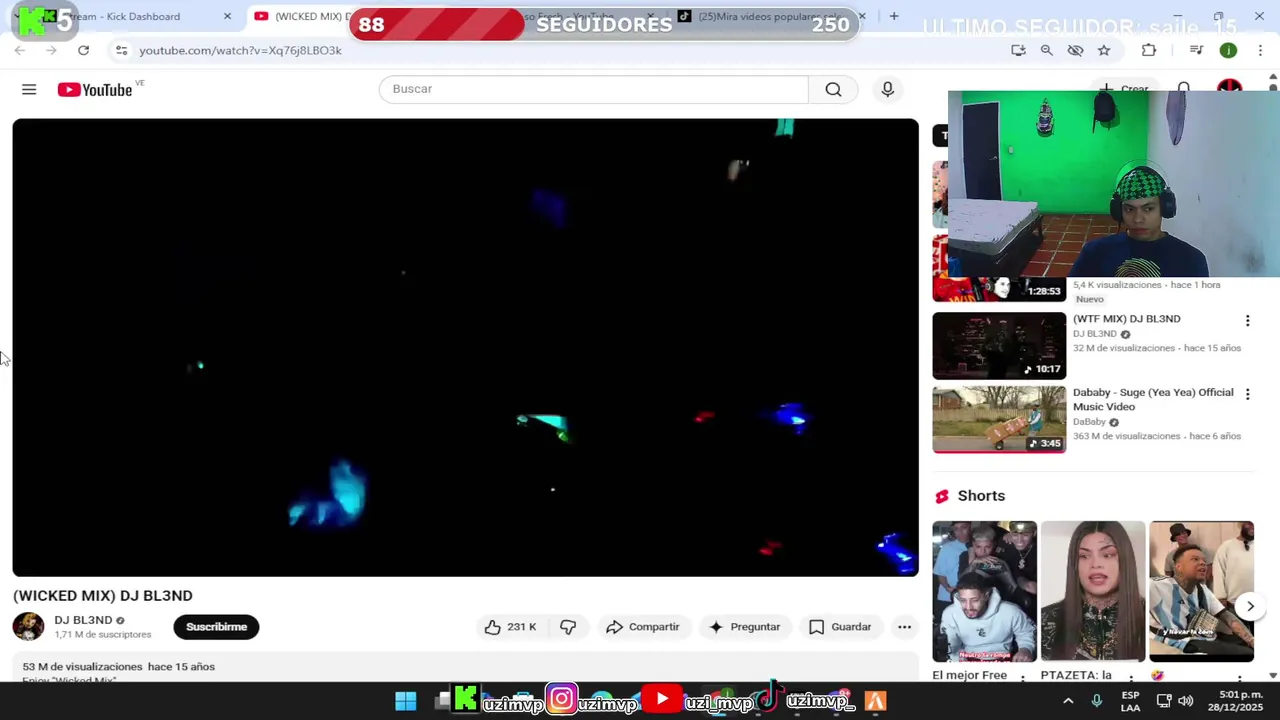Click the install app icon in the address bar
1280x720 pixels.
(1018, 50)
